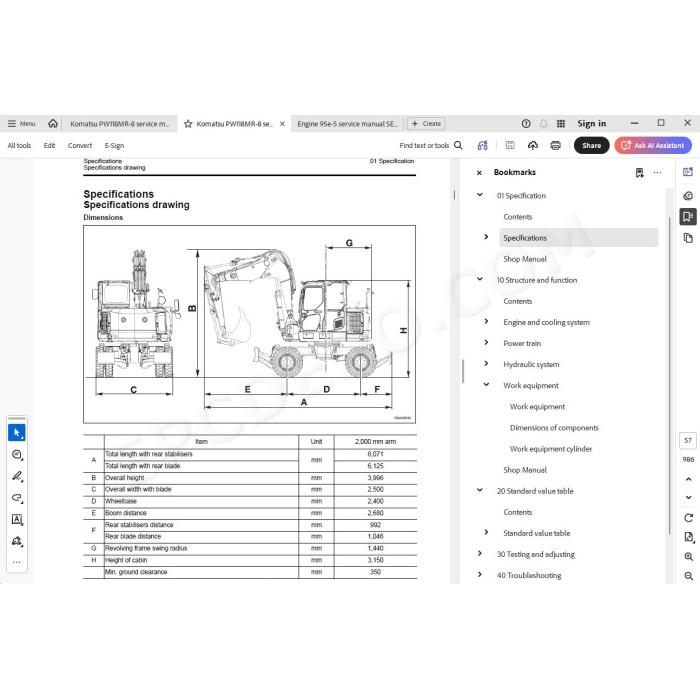
Task: Click the Share button
Action: 592,146
